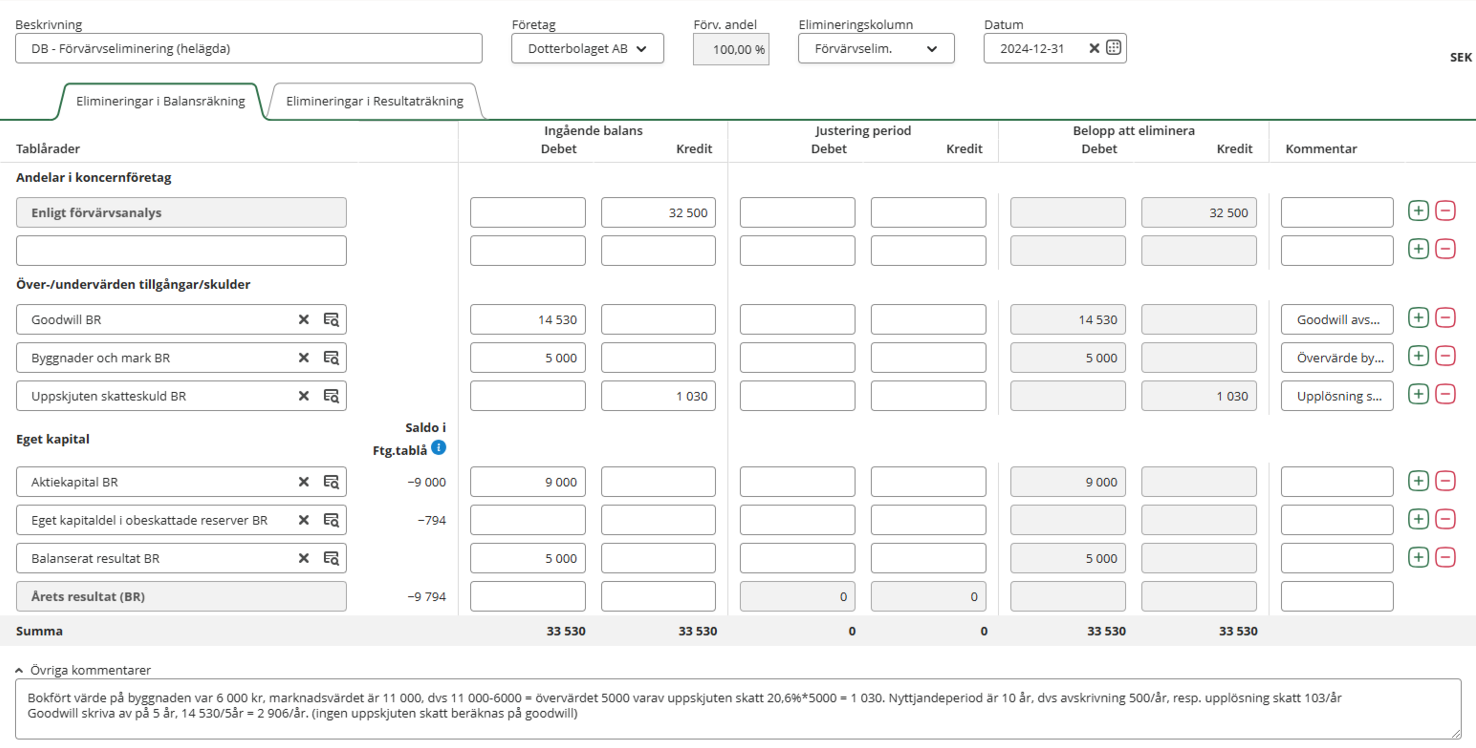Clear the Byggnader och mark BR row
The height and width of the screenshot is (748, 1476).
[x=304, y=358]
